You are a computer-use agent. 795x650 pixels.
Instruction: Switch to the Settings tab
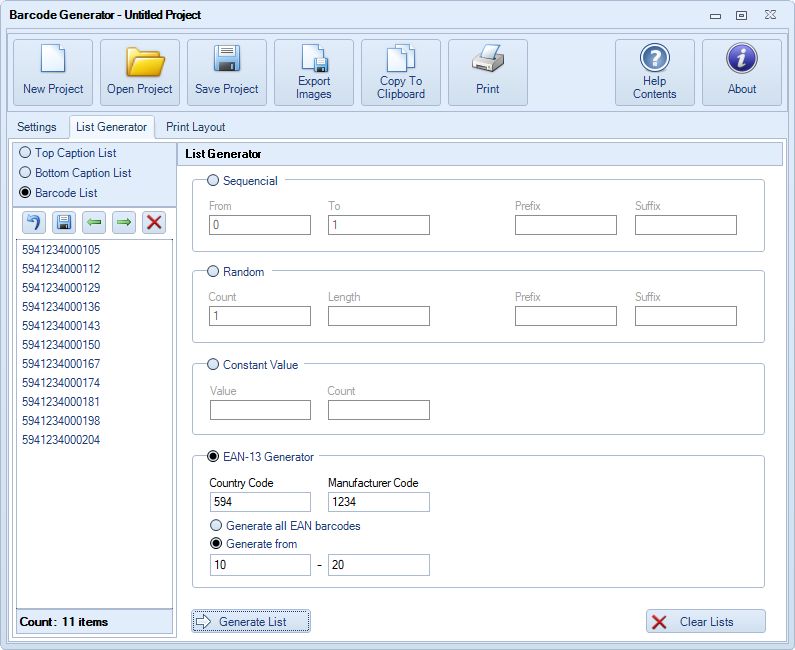37,127
